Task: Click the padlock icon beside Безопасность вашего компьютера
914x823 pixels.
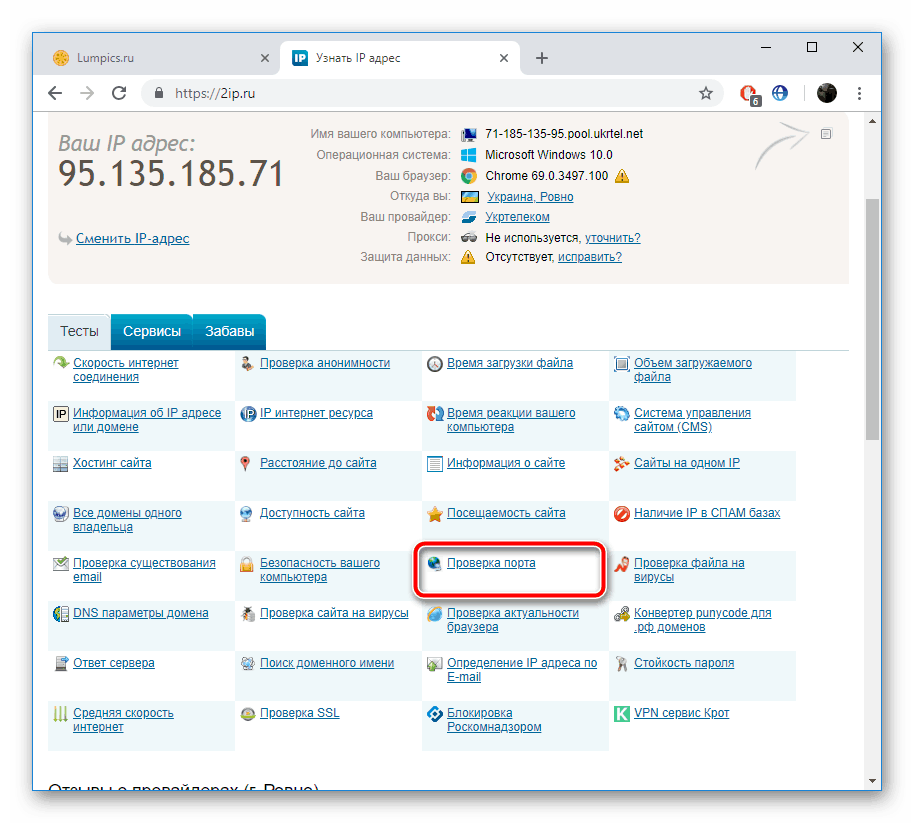Action: tap(246, 563)
